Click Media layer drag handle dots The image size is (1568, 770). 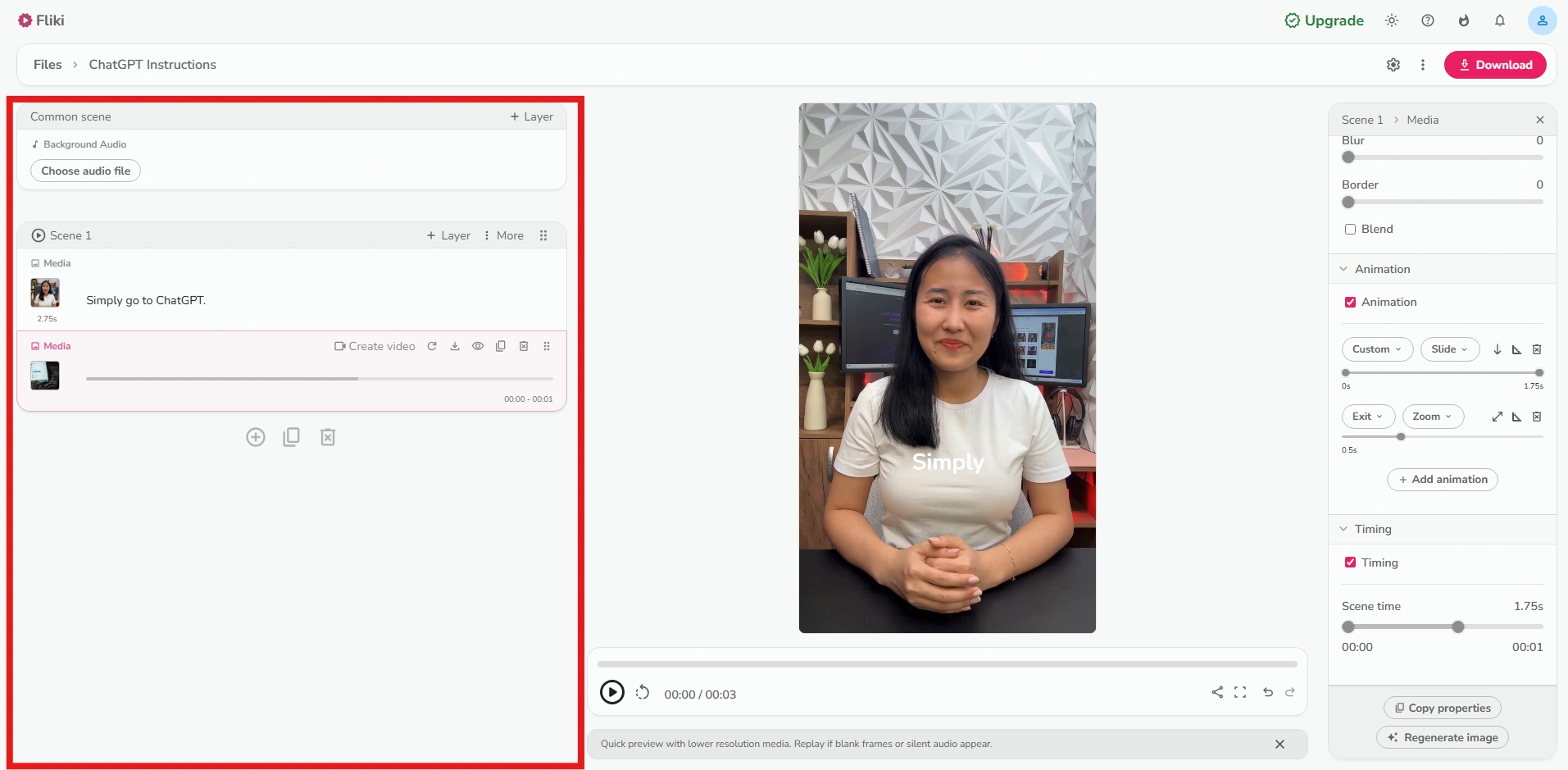click(547, 346)
